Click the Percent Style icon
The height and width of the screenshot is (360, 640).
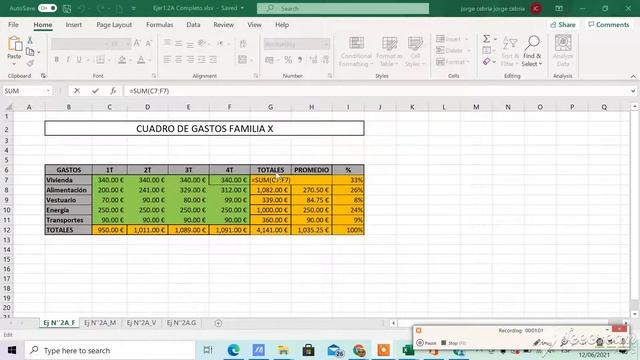pos(288,60)
